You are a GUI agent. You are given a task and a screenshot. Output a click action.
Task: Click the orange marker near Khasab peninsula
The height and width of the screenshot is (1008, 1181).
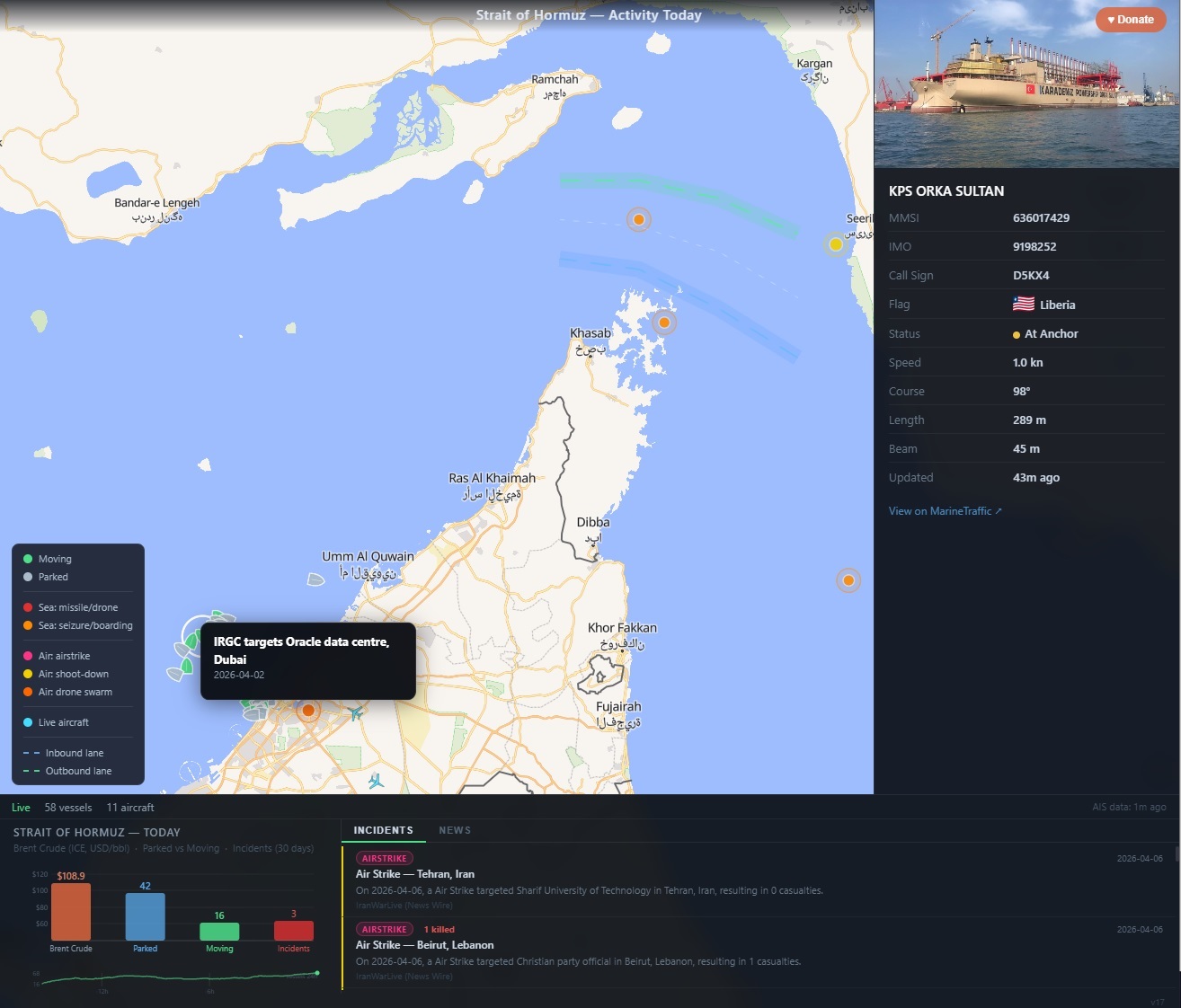point(663,323)
